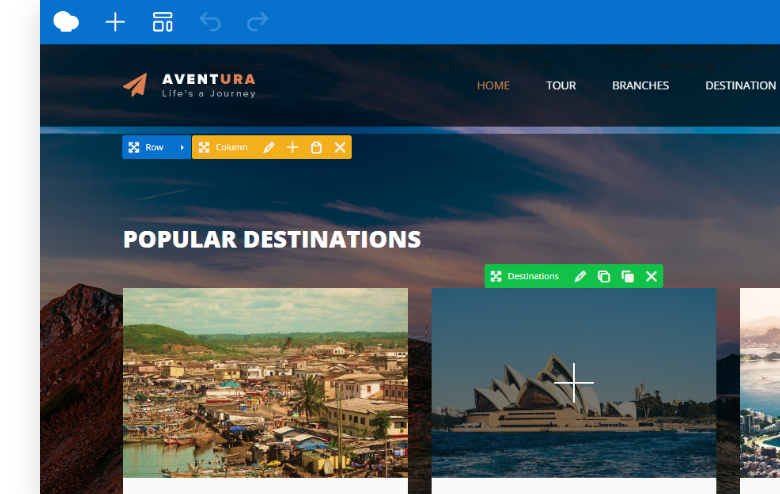
Task: Select the Column label in controls
Action: pyautogui.click(x=231, y=147)
